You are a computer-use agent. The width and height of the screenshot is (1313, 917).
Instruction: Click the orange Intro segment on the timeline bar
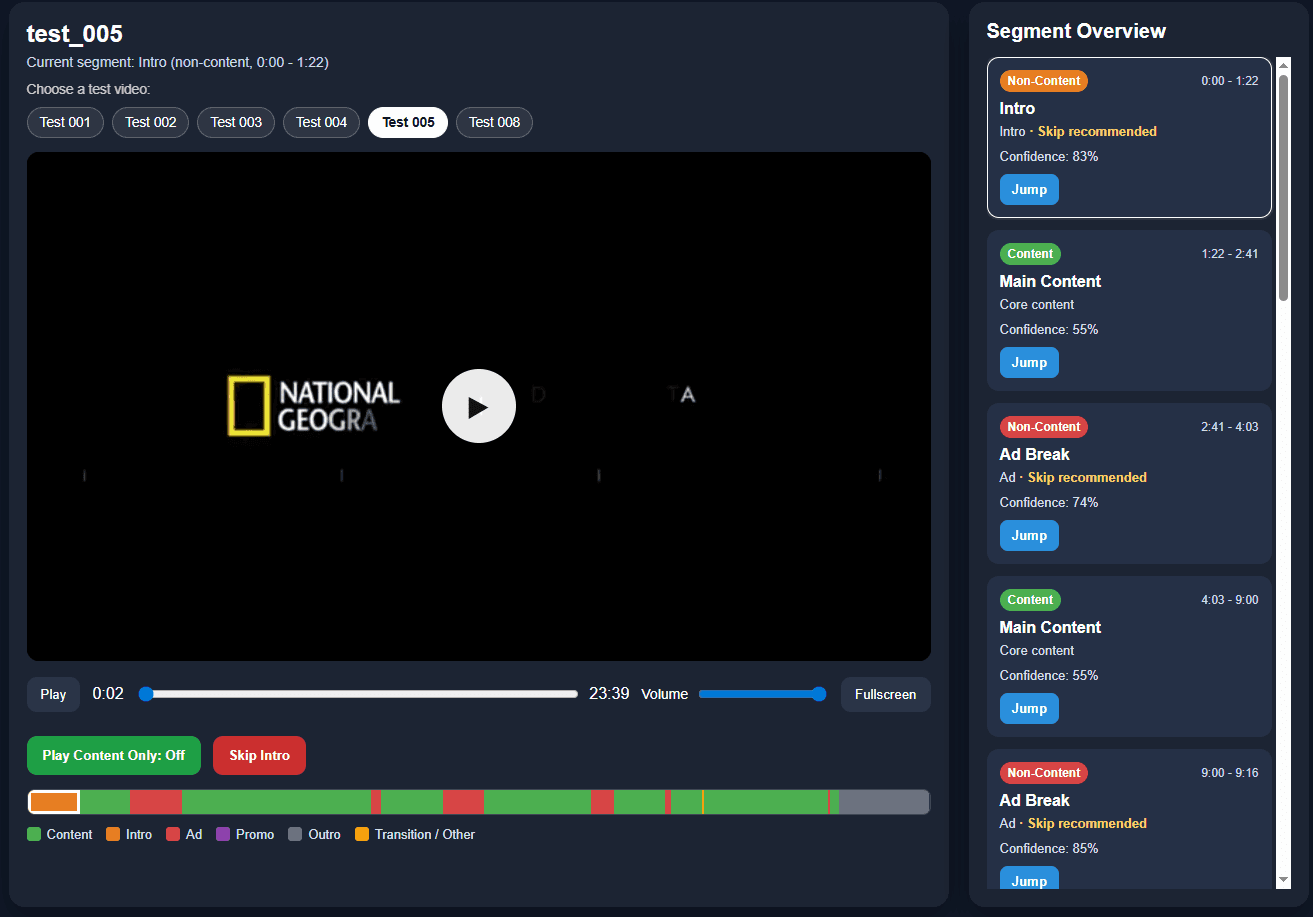point(54,801)
